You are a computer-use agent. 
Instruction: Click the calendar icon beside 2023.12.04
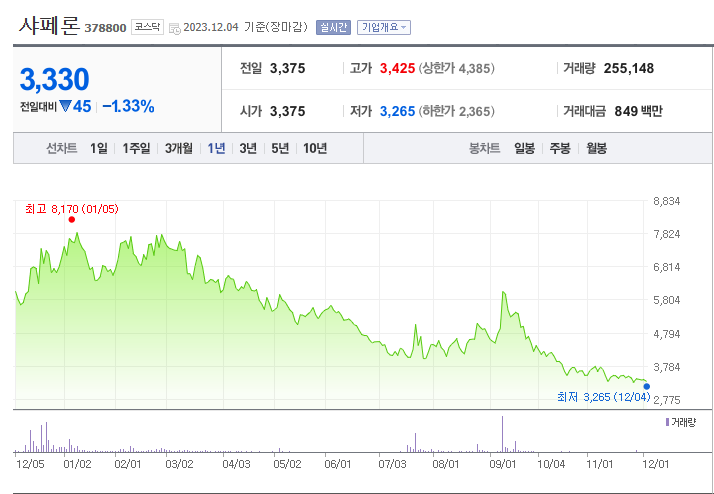174,28
